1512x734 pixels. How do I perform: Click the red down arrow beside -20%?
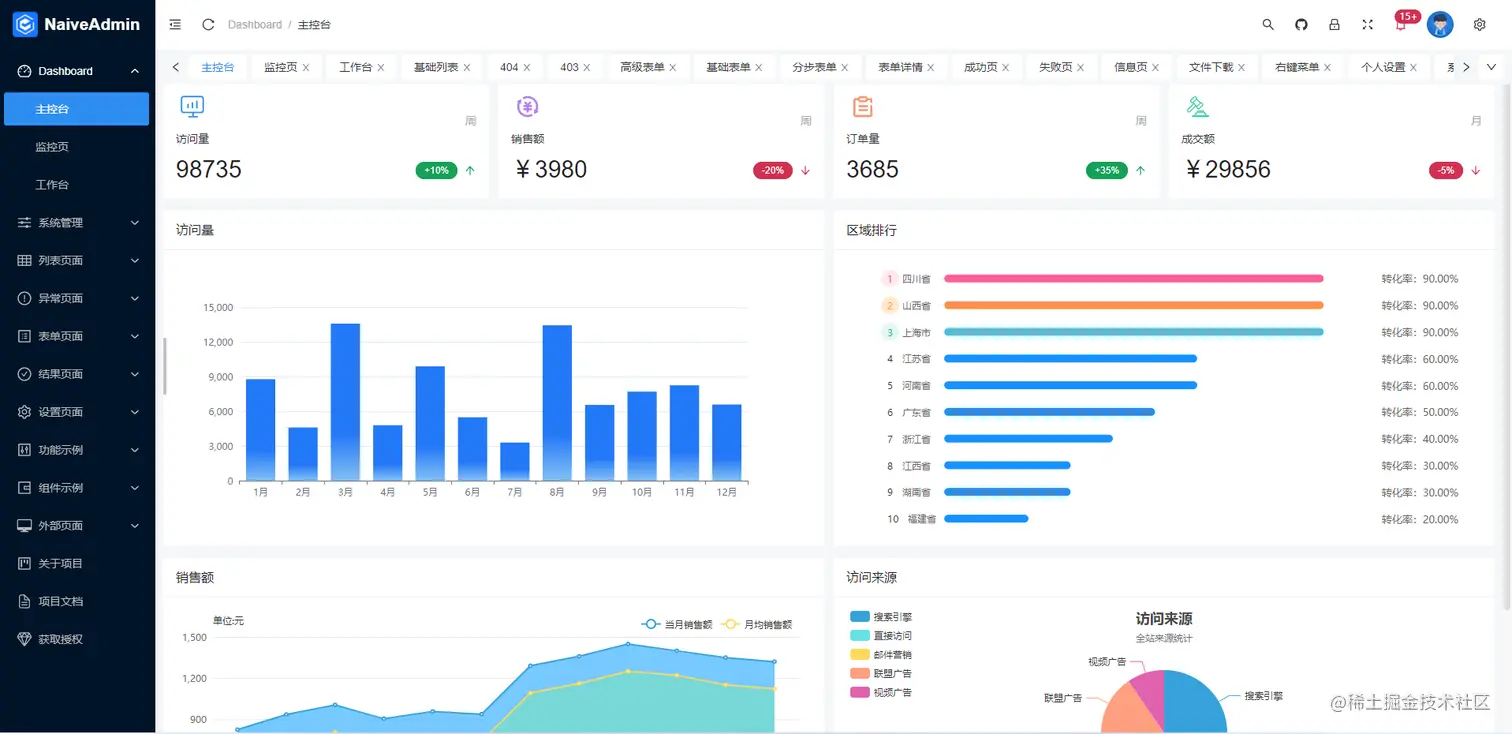point(805,171)
